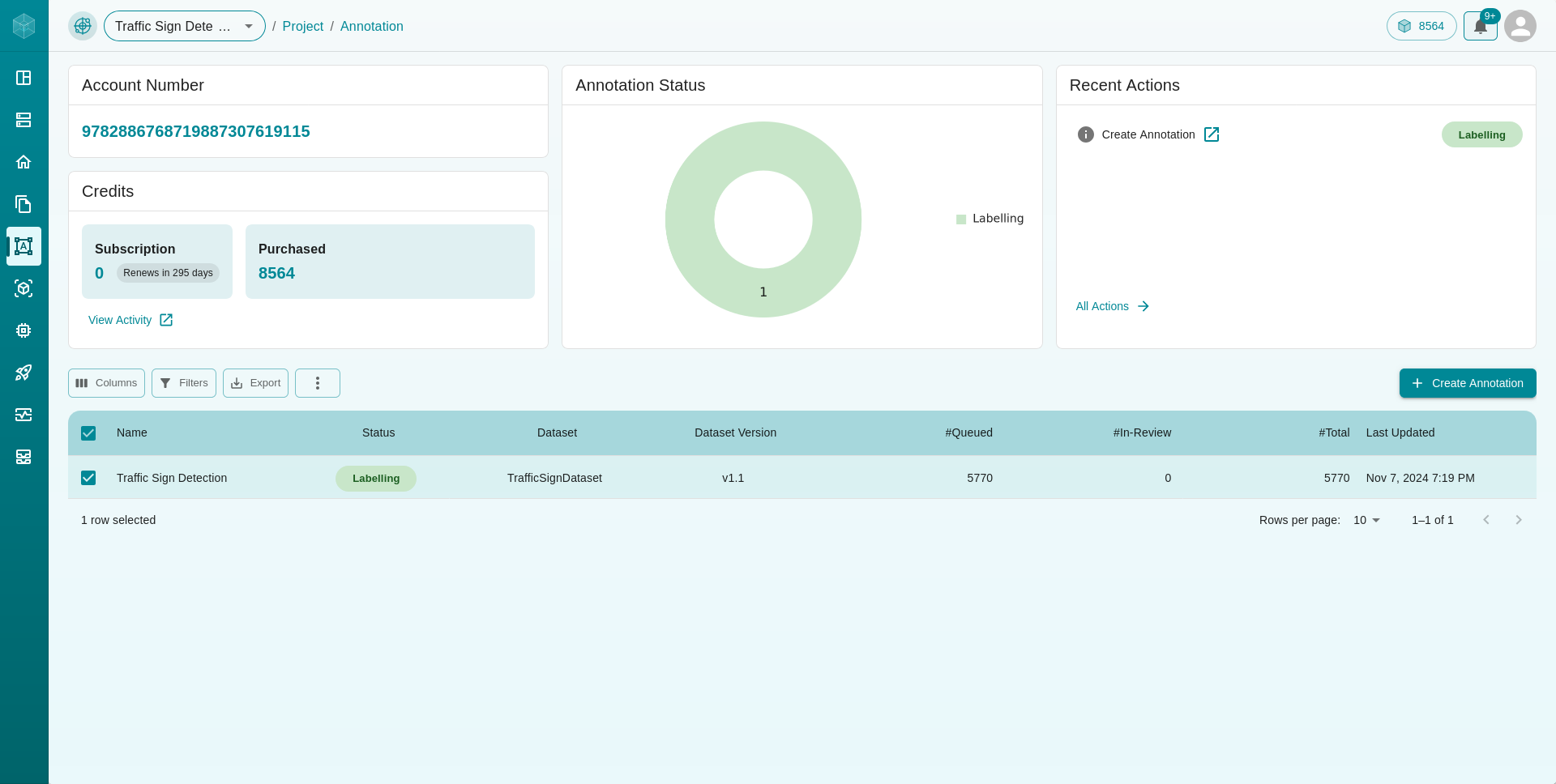
Task: Open the copy documents sidebar icon
Action: pyautogui.click(x=24, y=204)
